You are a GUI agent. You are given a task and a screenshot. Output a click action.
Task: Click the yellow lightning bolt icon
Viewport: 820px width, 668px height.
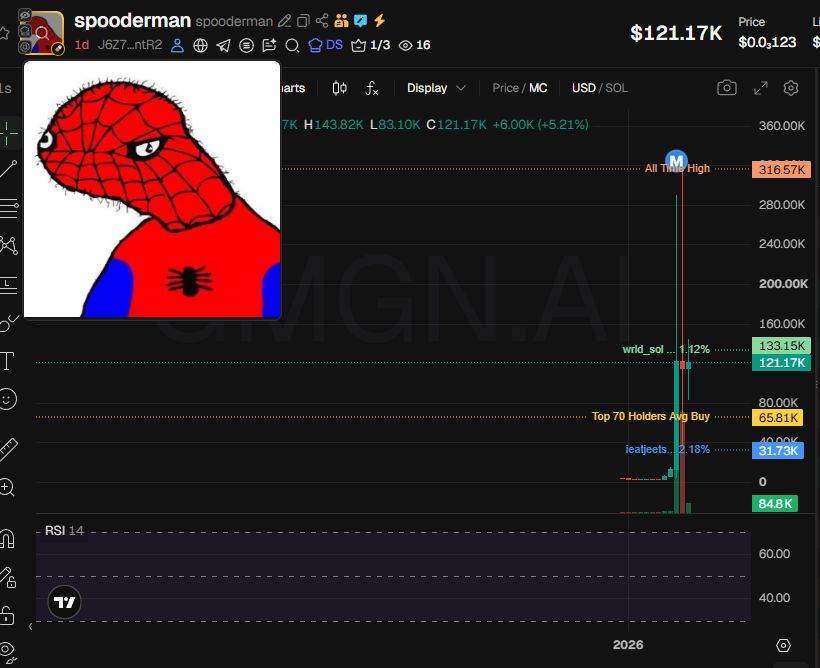(380, 20)
